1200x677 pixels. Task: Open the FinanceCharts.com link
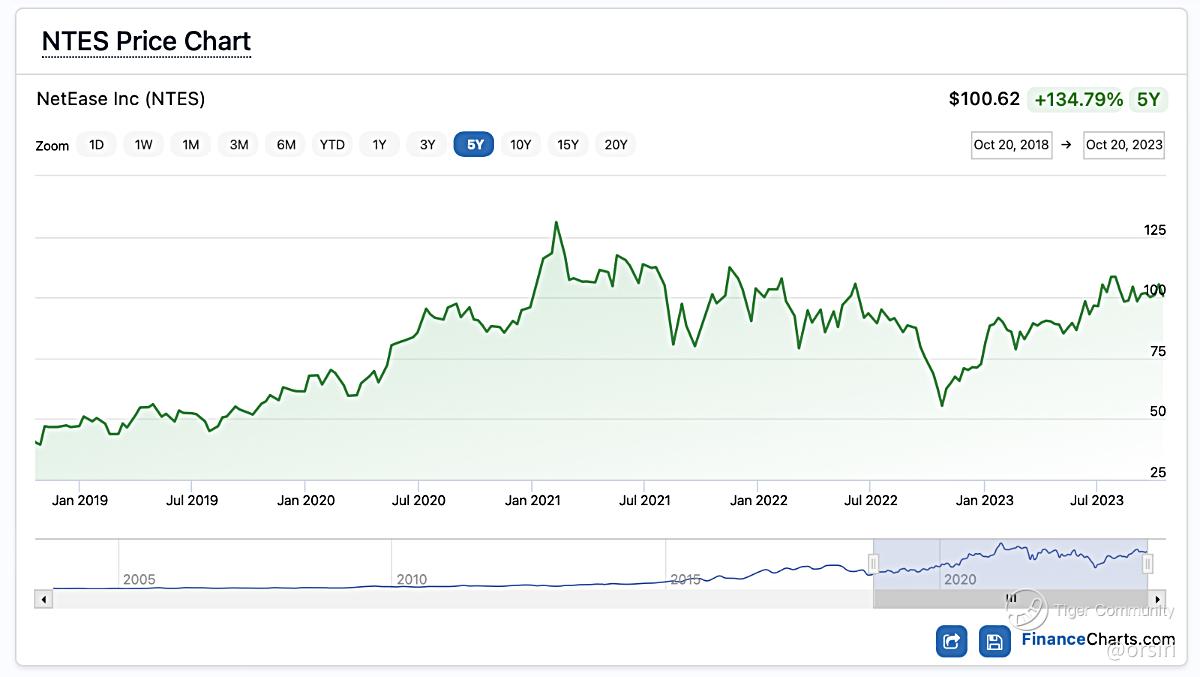[1098, 640]
